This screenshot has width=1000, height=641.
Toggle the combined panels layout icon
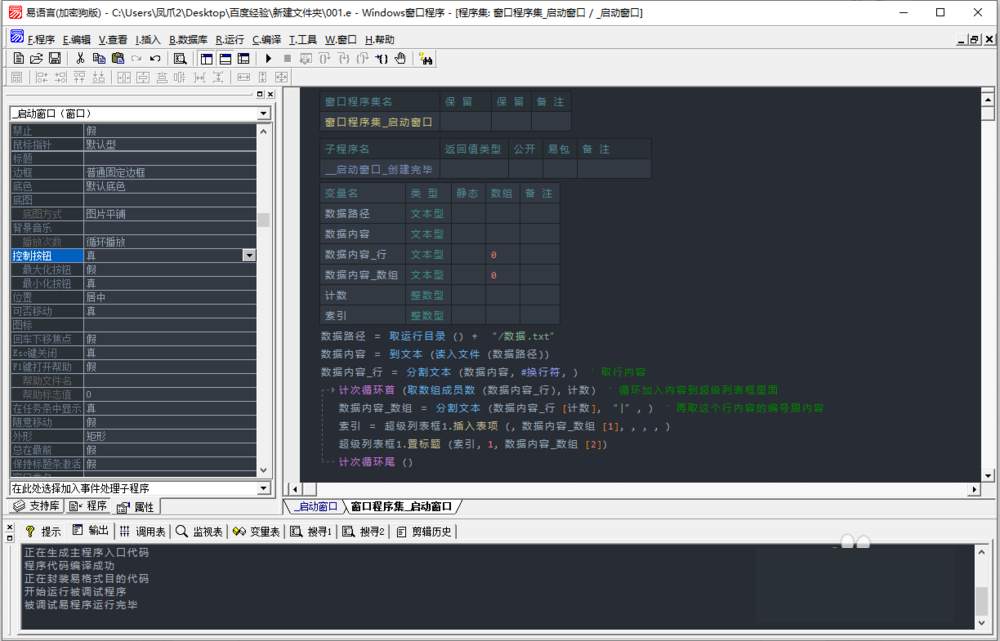coord(244,59)
